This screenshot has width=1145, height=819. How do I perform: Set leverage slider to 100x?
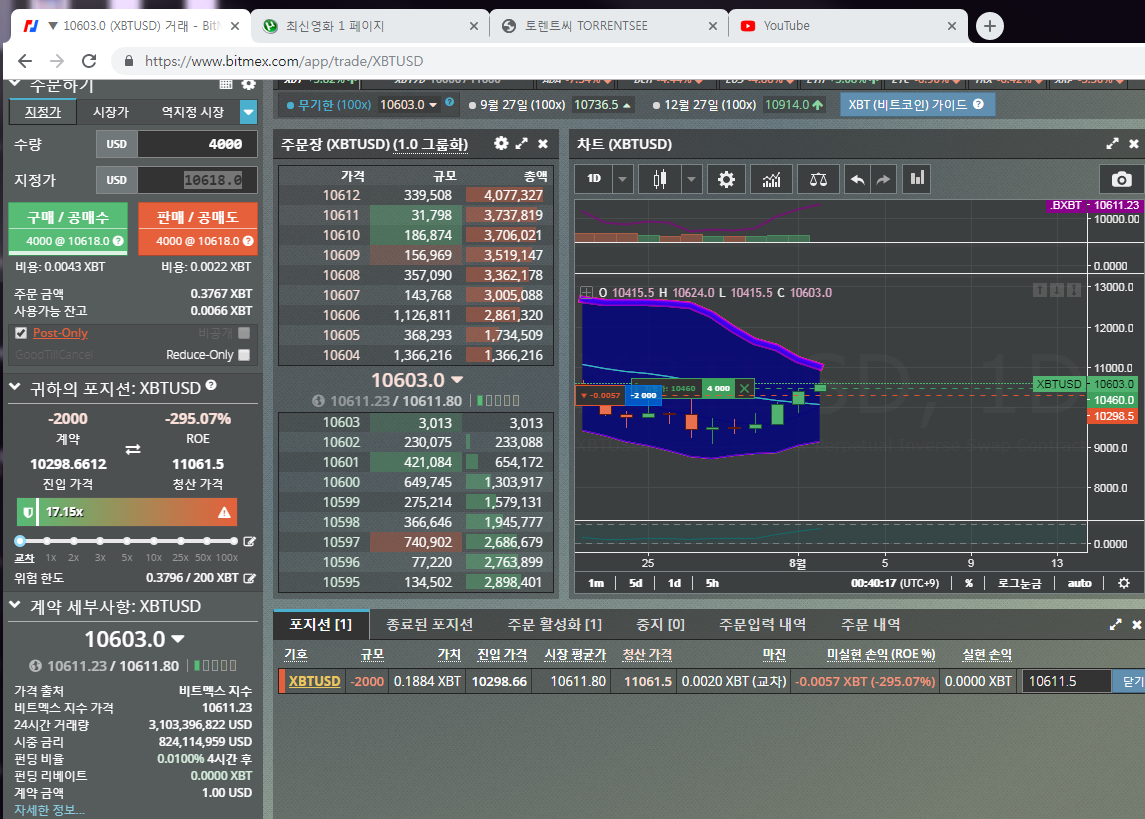tap(233, 541)
